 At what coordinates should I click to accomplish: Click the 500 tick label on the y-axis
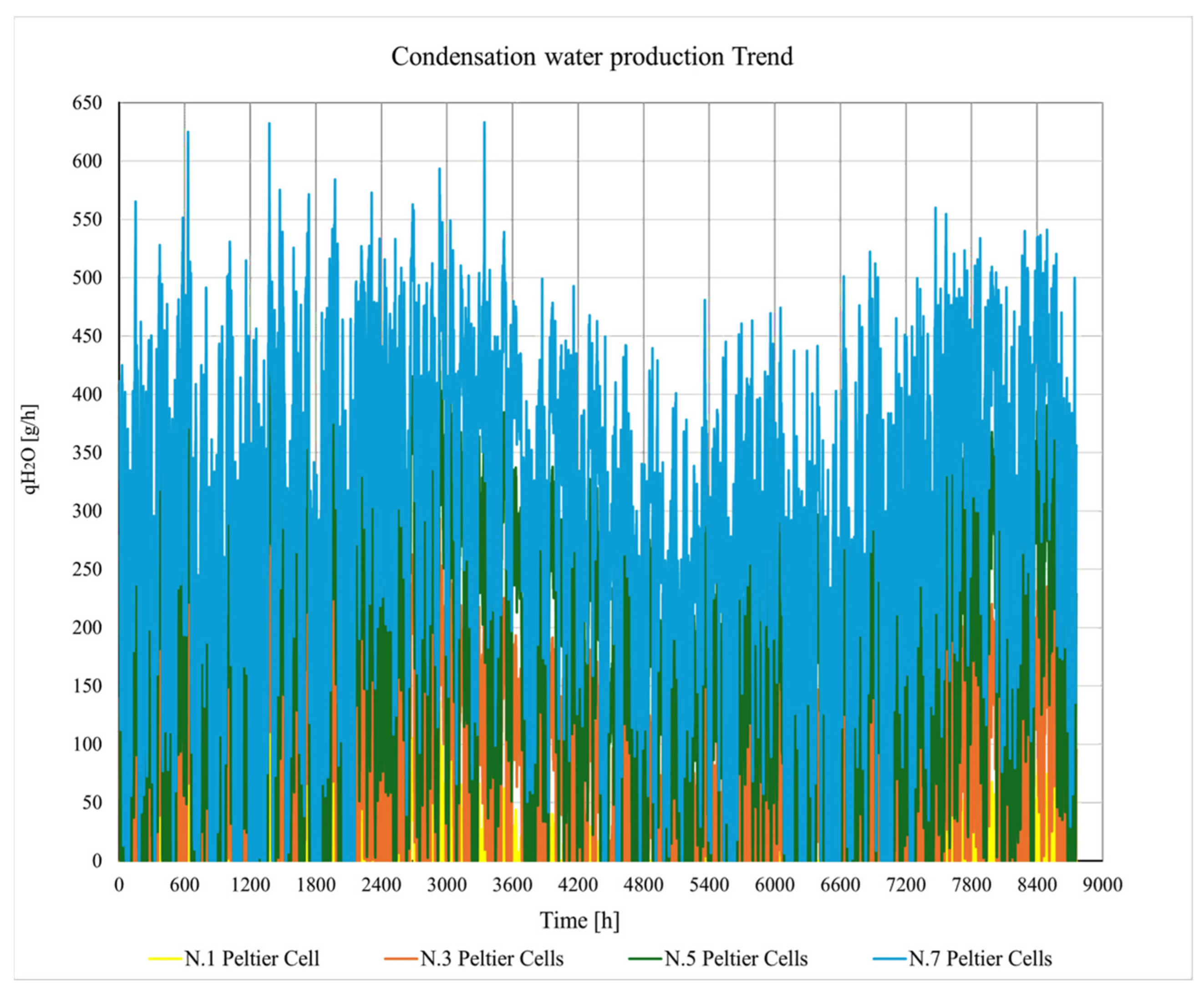87,278
